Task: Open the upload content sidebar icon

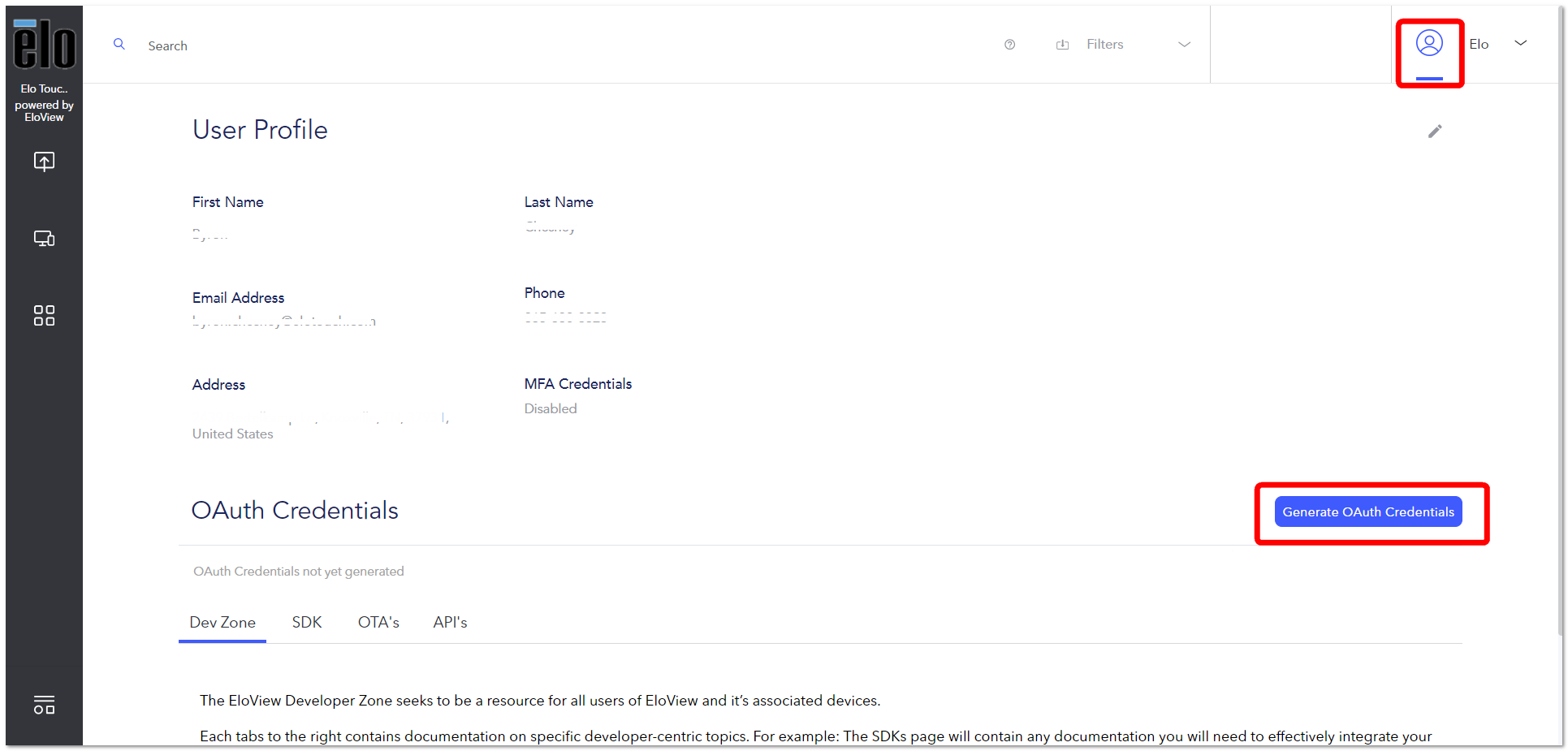Action: (x=44, y=161)
